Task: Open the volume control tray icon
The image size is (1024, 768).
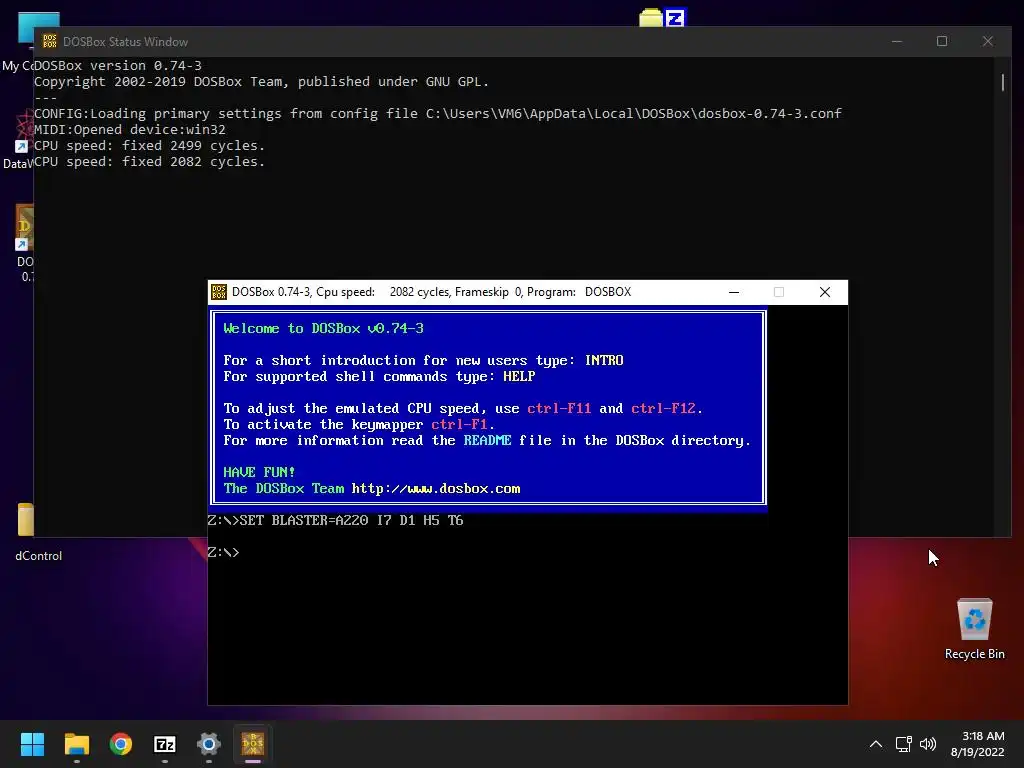Action: pos(927,744)
